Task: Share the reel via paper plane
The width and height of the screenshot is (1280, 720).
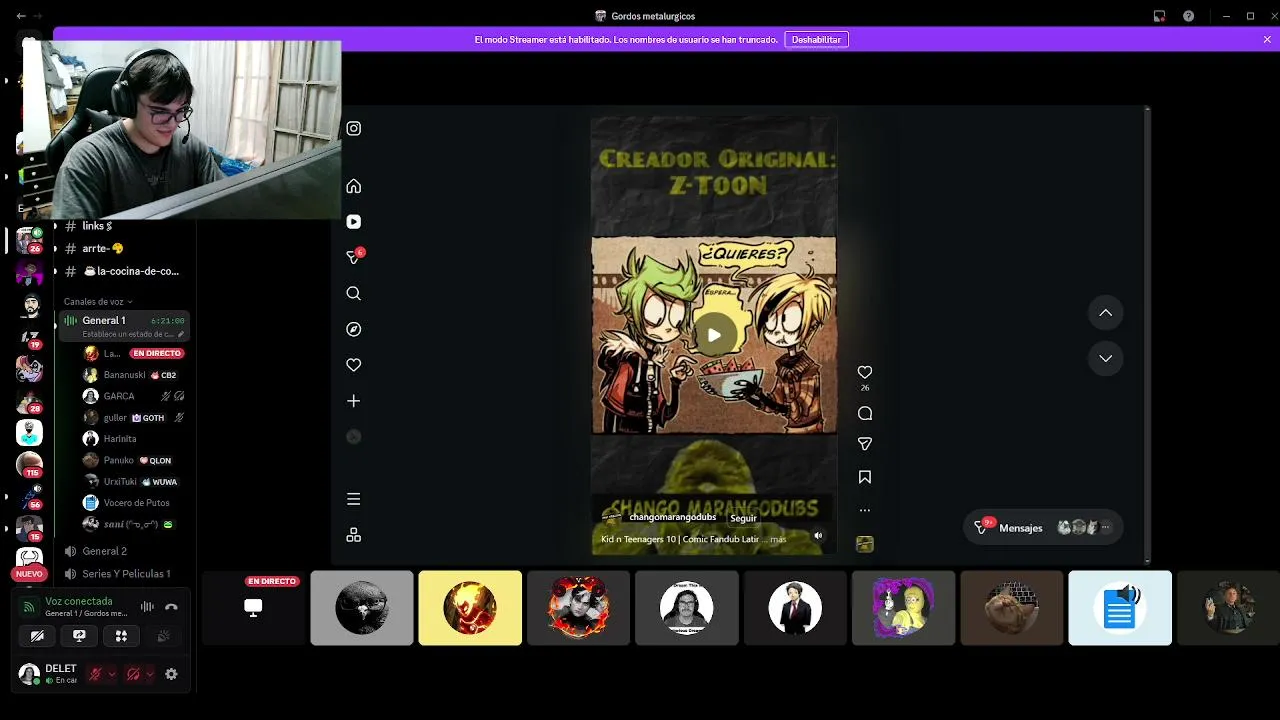Action: pos(865,443)
